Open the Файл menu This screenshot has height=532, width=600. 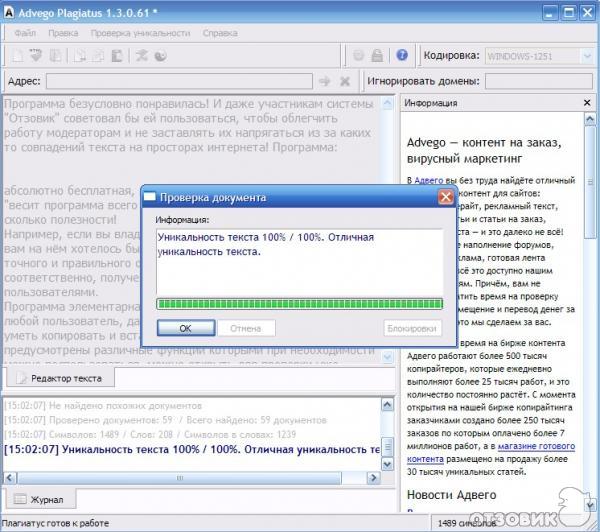[25, 33]
